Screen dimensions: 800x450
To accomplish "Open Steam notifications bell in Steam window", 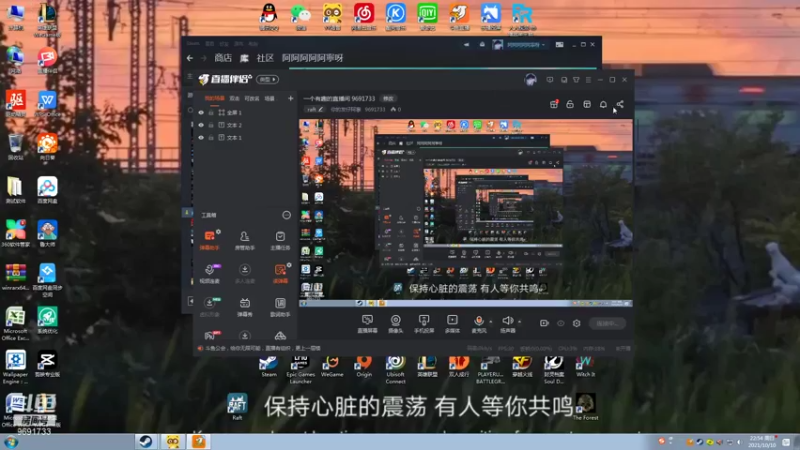I will coord(482,45).
